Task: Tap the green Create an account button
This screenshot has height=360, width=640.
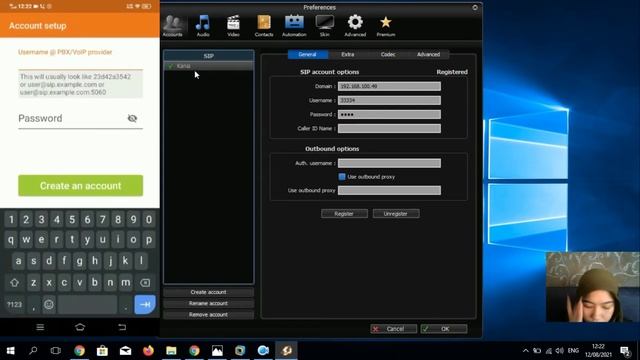Action: point(80,186)
